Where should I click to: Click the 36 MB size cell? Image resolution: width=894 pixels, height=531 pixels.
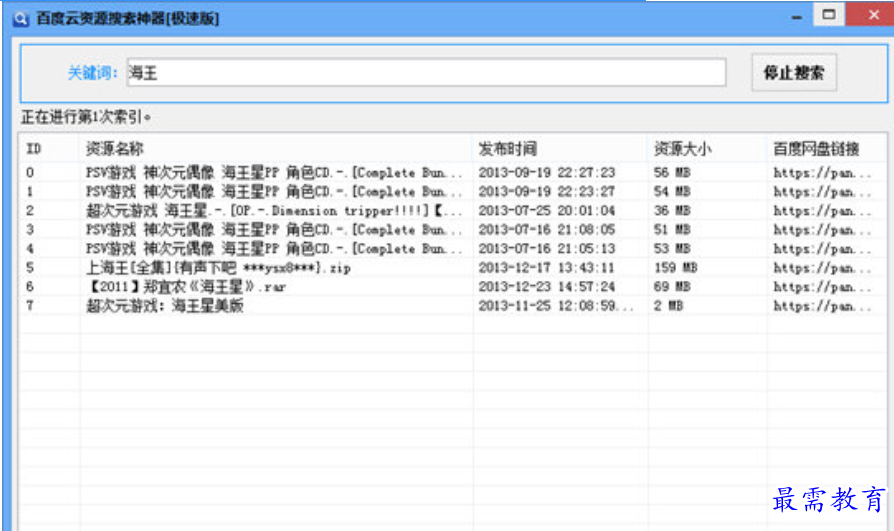pyautogui.click(x=672, y=210)
